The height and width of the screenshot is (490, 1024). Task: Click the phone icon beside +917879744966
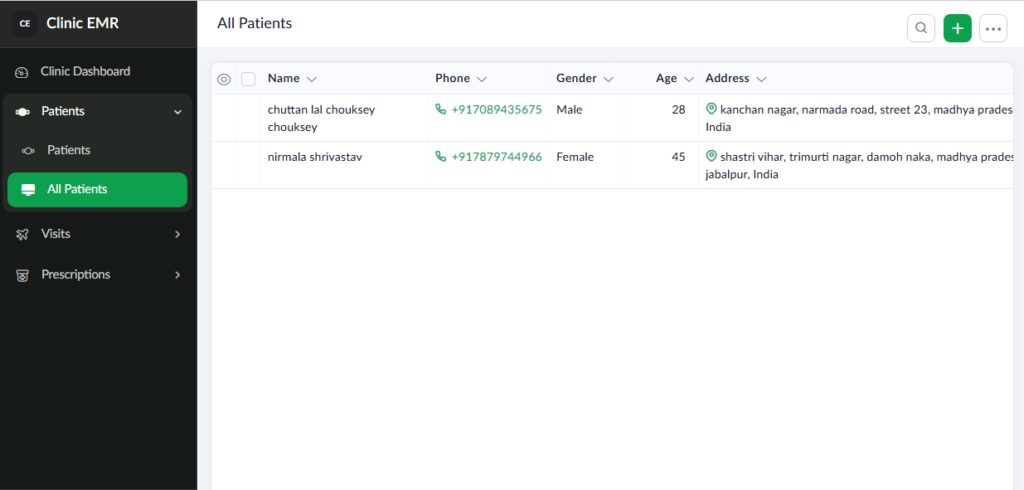[441, 157]
